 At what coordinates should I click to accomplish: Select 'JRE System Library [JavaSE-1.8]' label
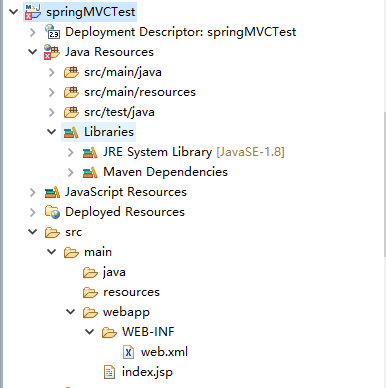coord(194,152)
